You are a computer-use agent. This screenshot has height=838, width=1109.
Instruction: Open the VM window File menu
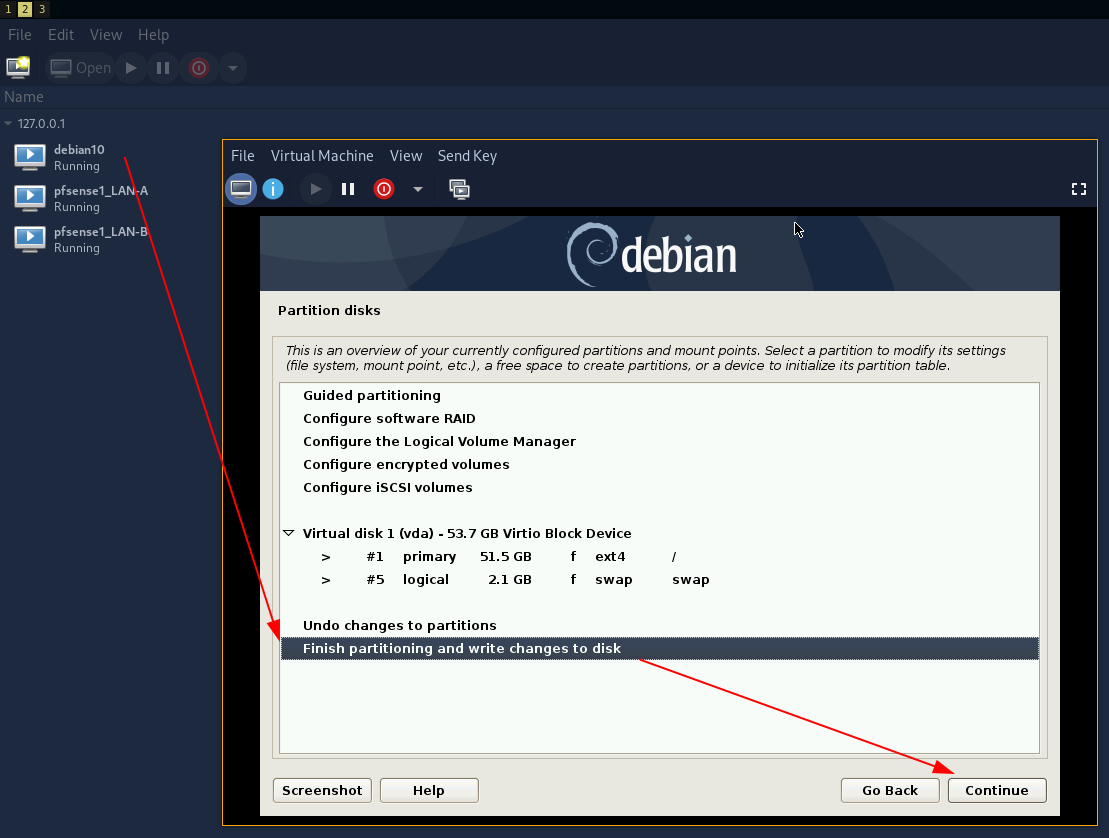coord(243,156)
